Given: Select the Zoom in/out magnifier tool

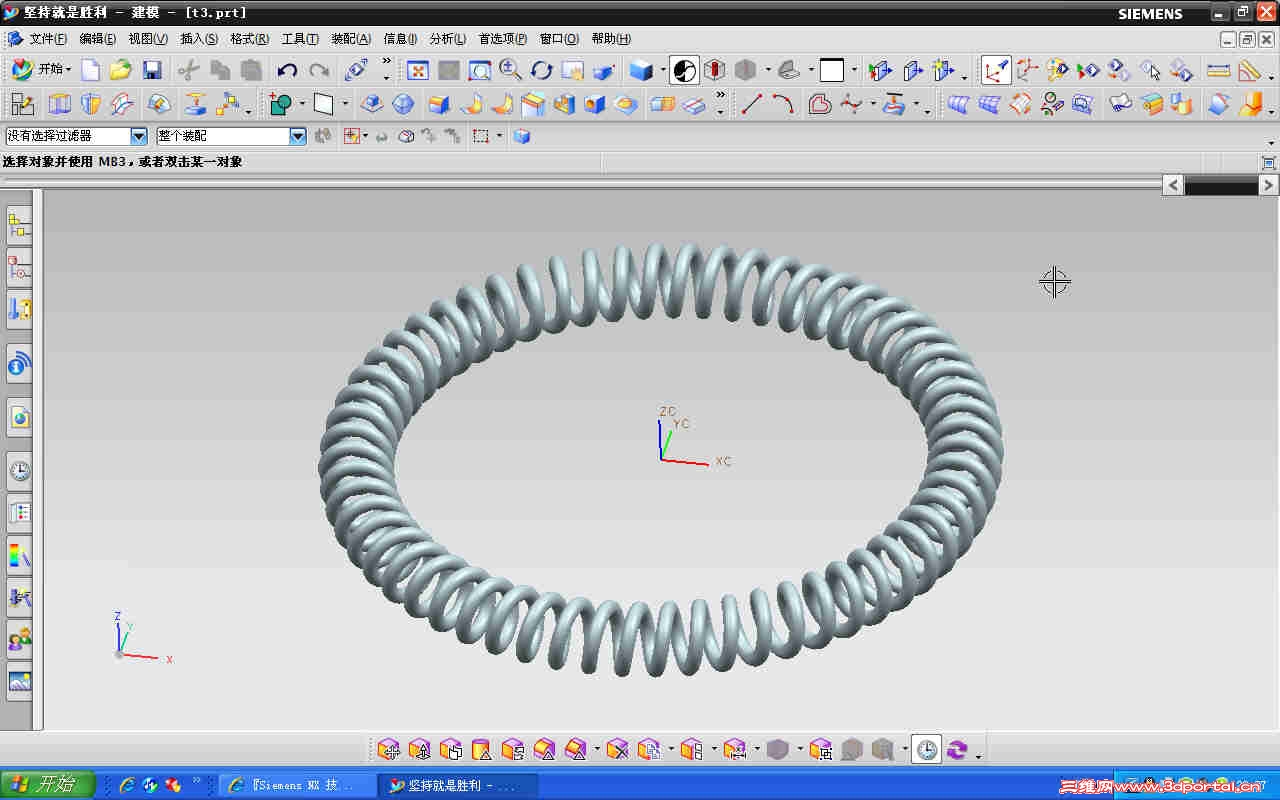Looking at the screenshot, I should pos(511,70).
